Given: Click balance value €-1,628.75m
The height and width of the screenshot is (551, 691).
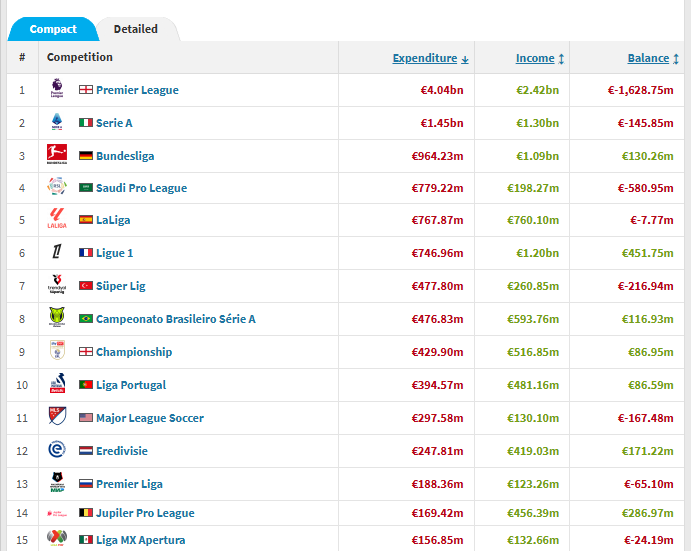Looking at the screenshot, I should [640, 90].
